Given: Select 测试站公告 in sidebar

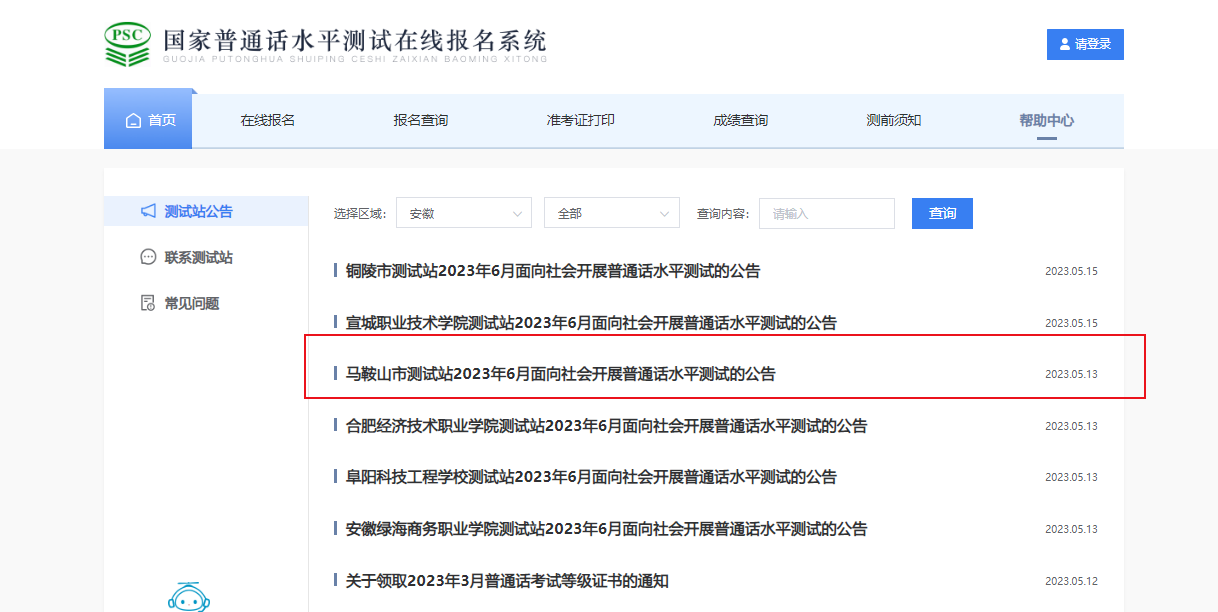Looking at the screenshot, I should [x=206, y=211].
